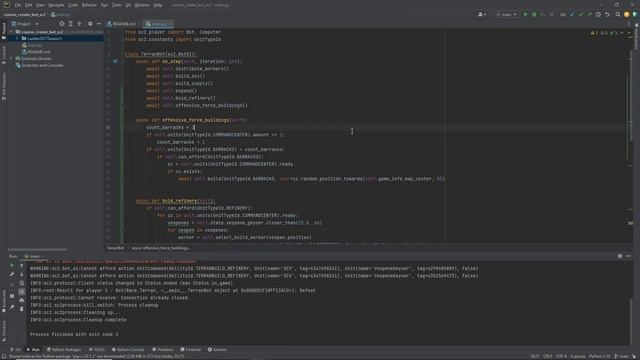
Task: Click the Git branch widget in status bar
Action: click(622, 356)
